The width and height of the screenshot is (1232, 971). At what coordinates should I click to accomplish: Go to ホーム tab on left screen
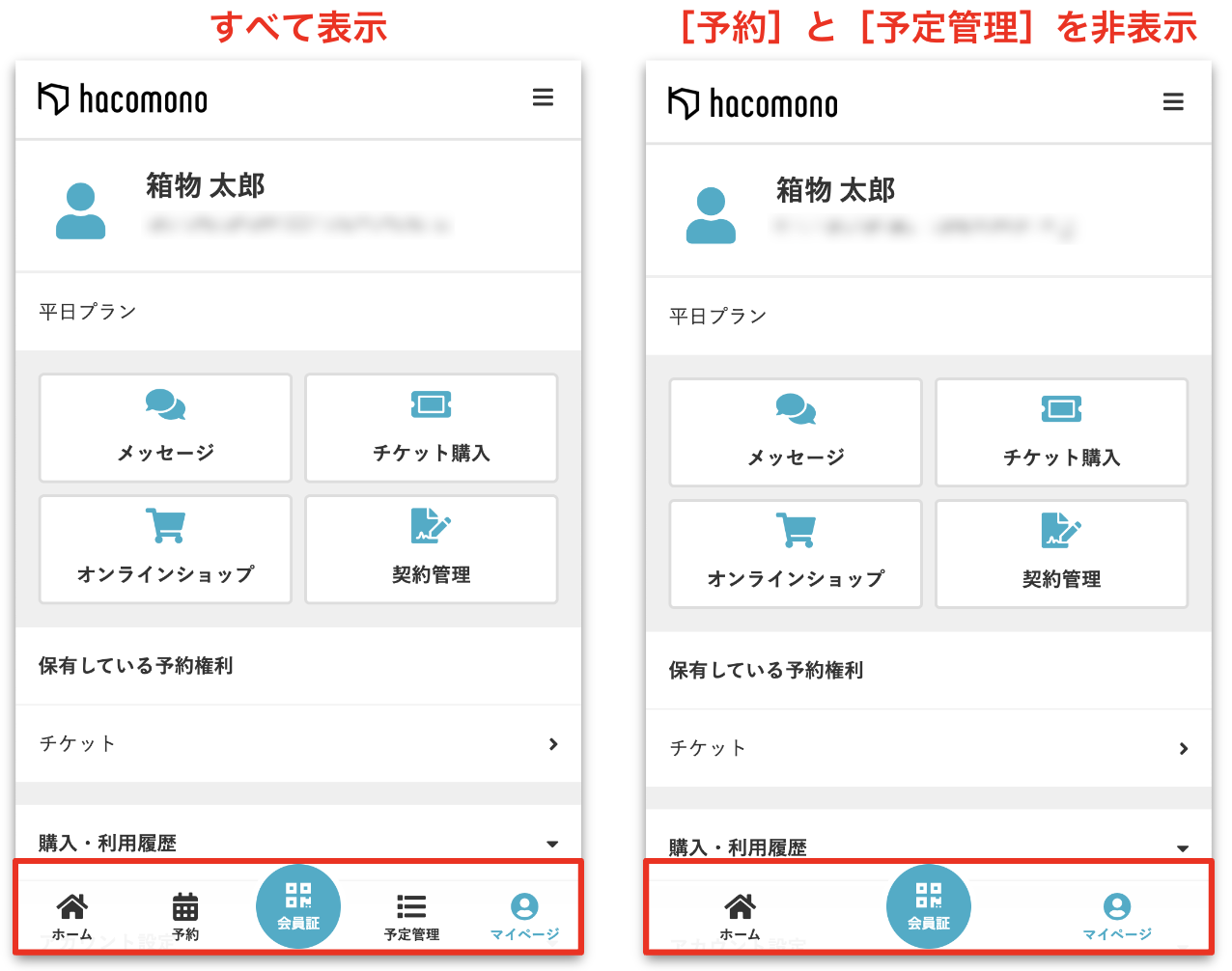(x=72, y=915)
